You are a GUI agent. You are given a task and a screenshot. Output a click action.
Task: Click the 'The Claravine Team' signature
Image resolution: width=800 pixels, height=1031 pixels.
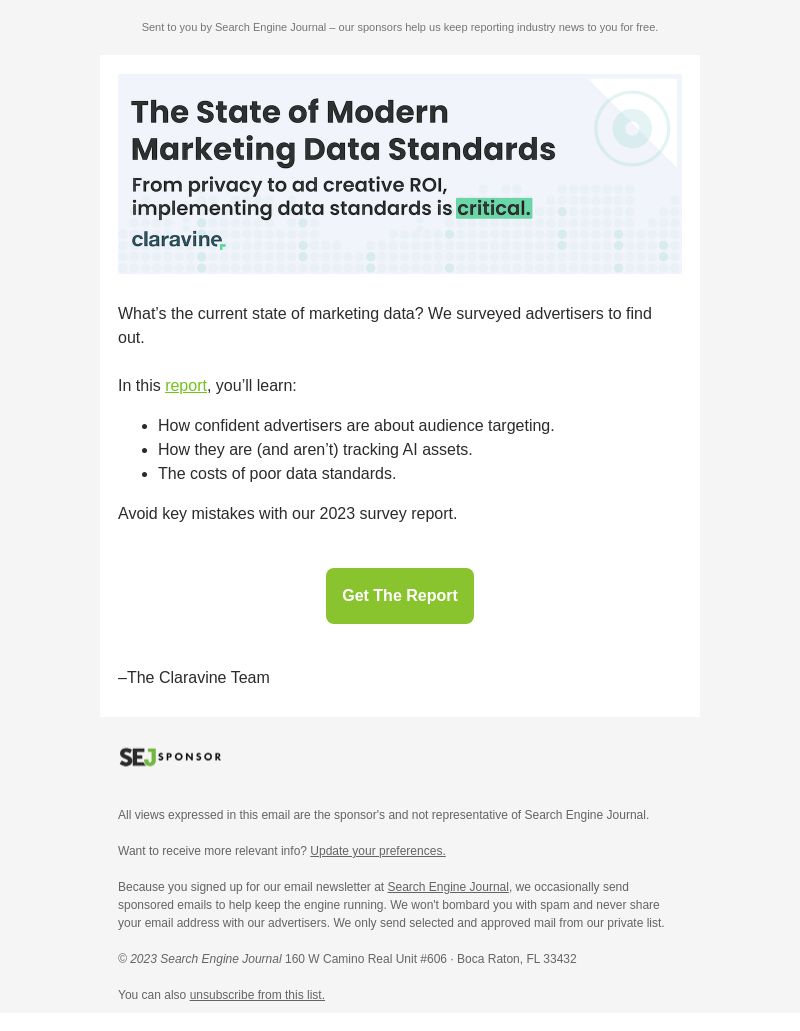coord(194,678)
